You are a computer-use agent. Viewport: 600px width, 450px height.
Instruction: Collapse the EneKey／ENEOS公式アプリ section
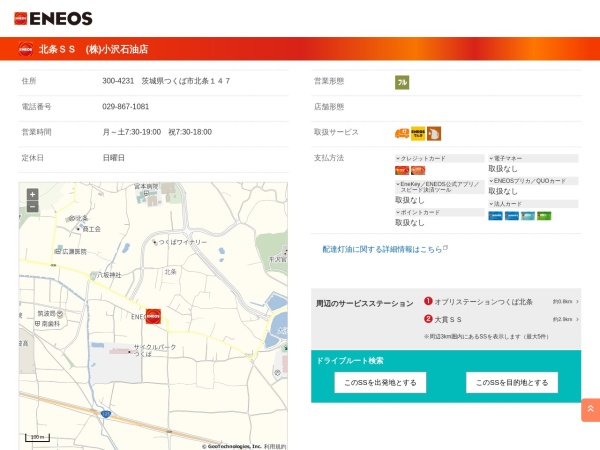pos(439,187)
